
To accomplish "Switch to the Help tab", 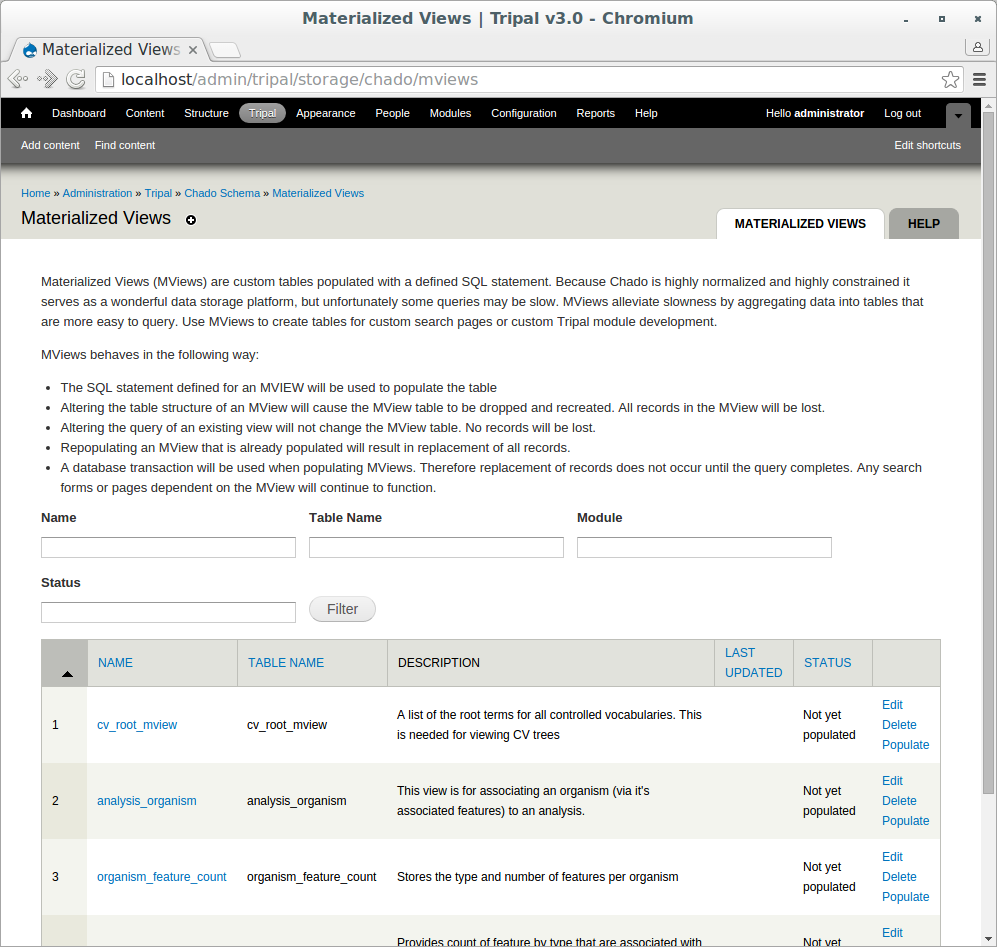I will [923, 224].
